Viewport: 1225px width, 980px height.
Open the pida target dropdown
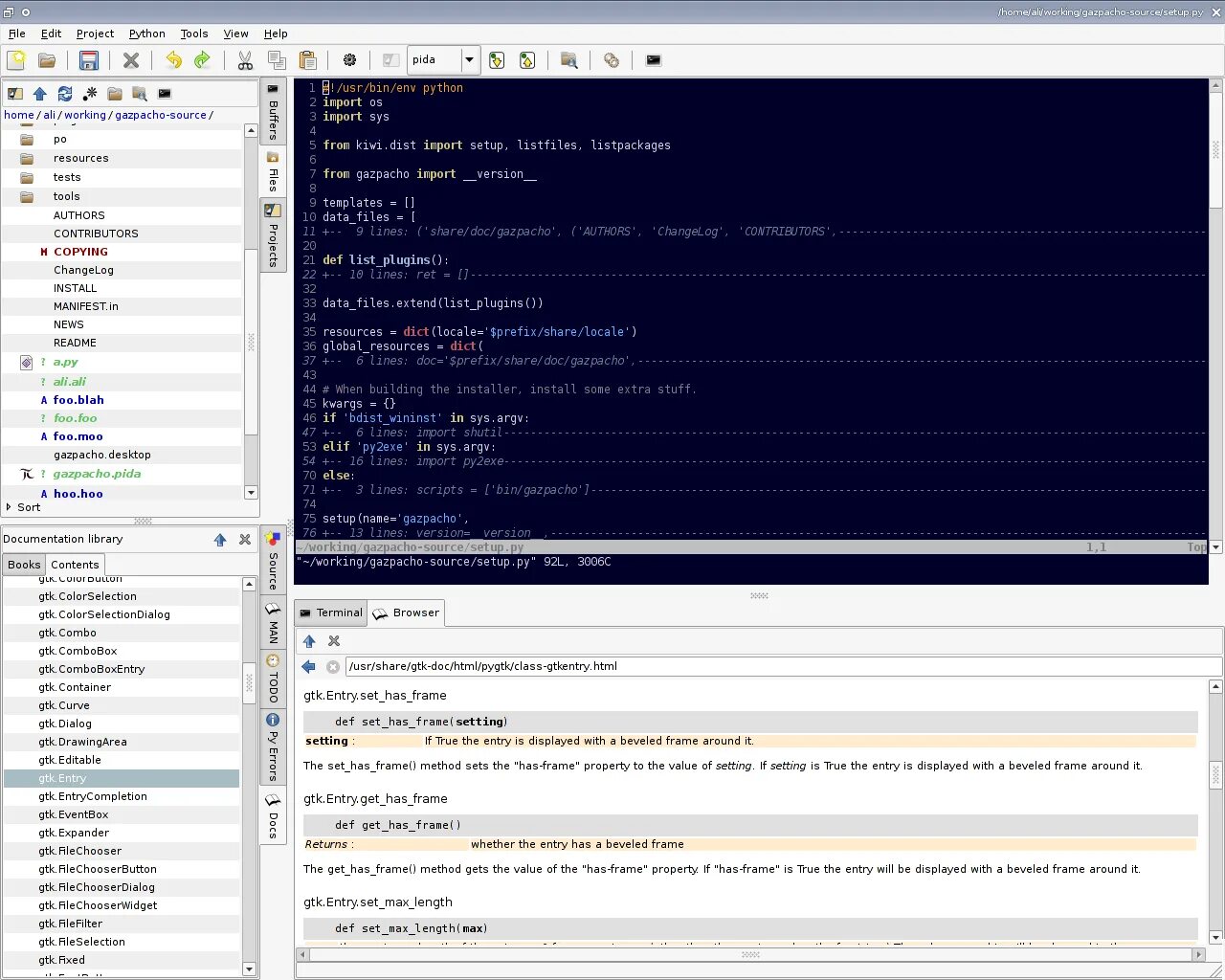469,59
